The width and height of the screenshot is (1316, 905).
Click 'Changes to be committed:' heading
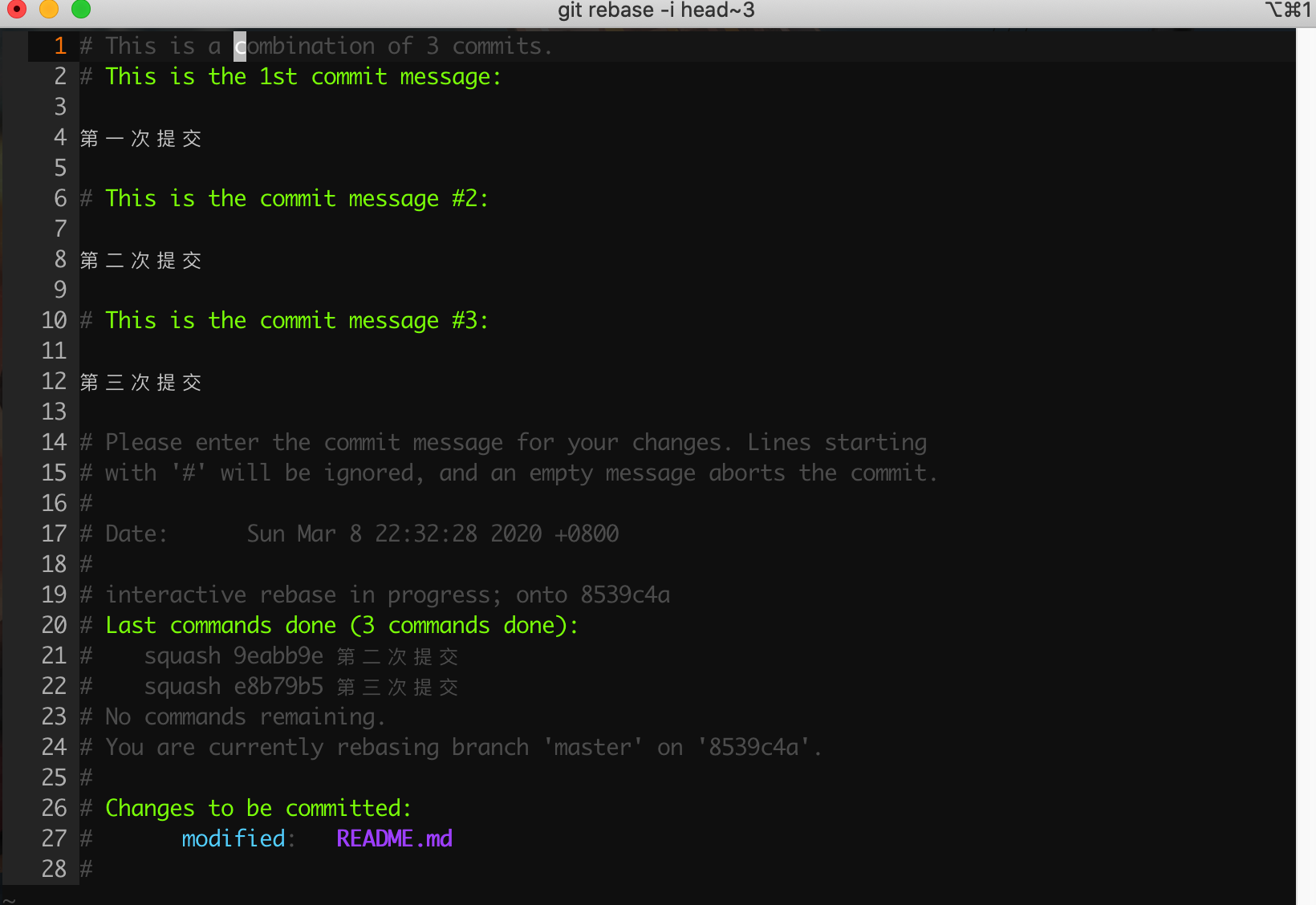[x=258, y=808]
